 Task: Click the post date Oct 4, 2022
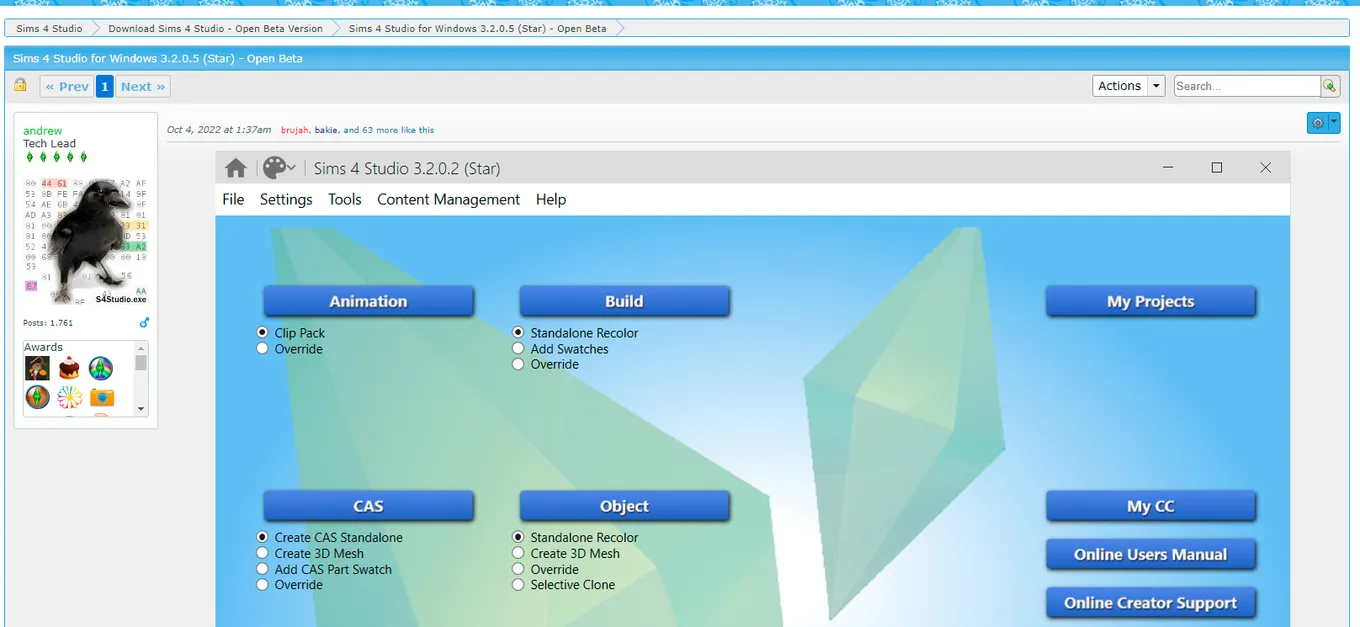coord(219,130)
